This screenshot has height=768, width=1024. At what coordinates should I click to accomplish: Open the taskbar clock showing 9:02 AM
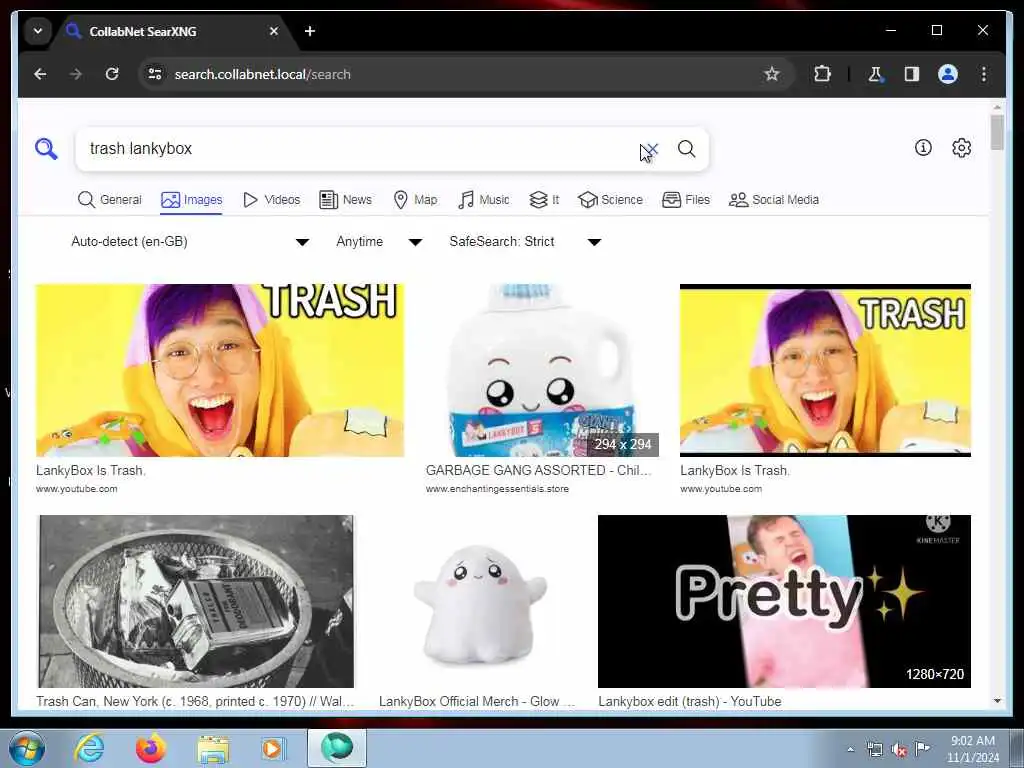(x=973, y=748)
